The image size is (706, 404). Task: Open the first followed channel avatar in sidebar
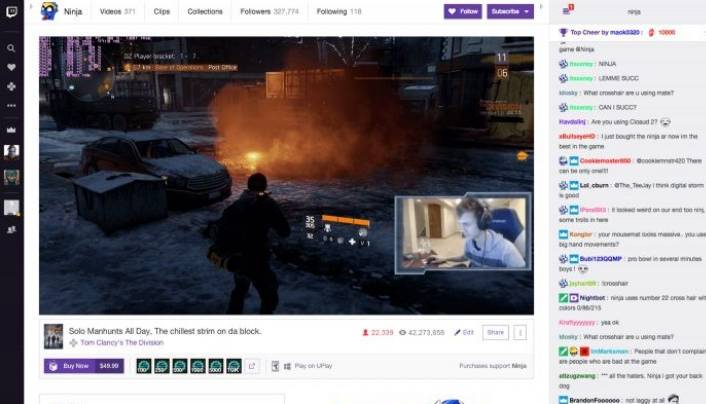[x=12, y=152]
